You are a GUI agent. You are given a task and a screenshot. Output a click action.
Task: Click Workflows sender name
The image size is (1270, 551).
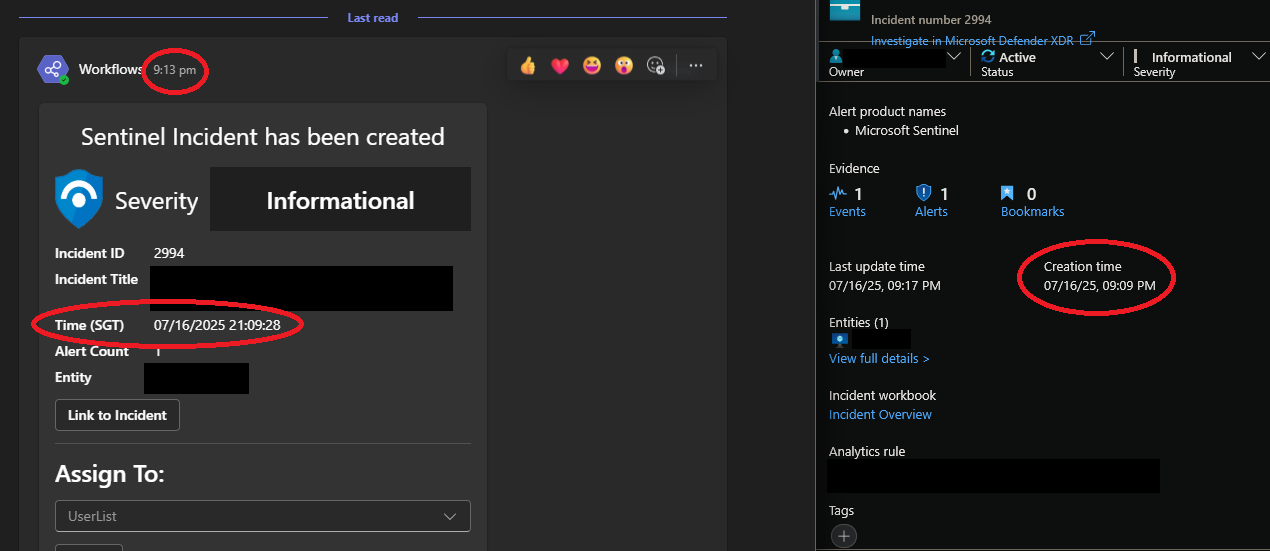coord(111,69)
